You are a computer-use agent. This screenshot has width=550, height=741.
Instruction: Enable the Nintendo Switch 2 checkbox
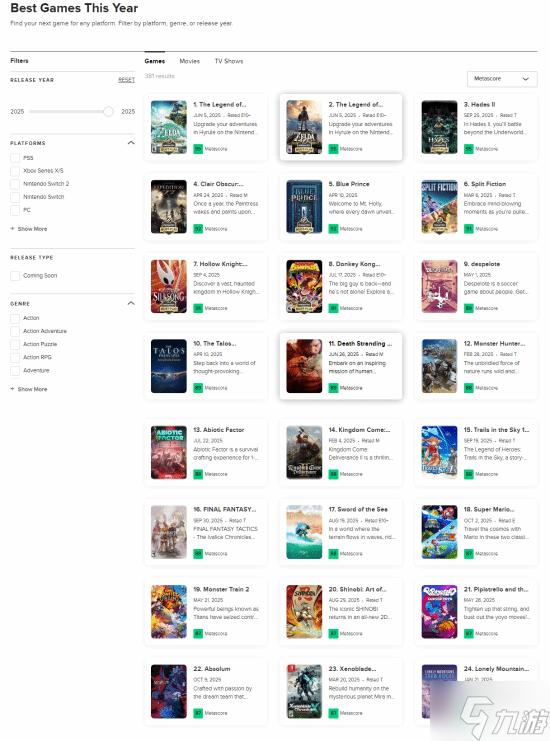tap(15, 184)
